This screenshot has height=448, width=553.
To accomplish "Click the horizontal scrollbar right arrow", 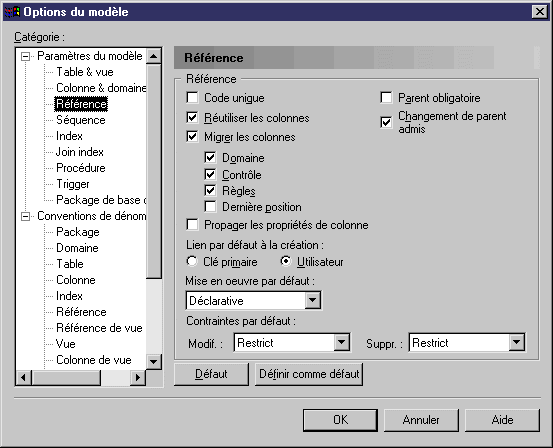I will click(x=138, y=378).
